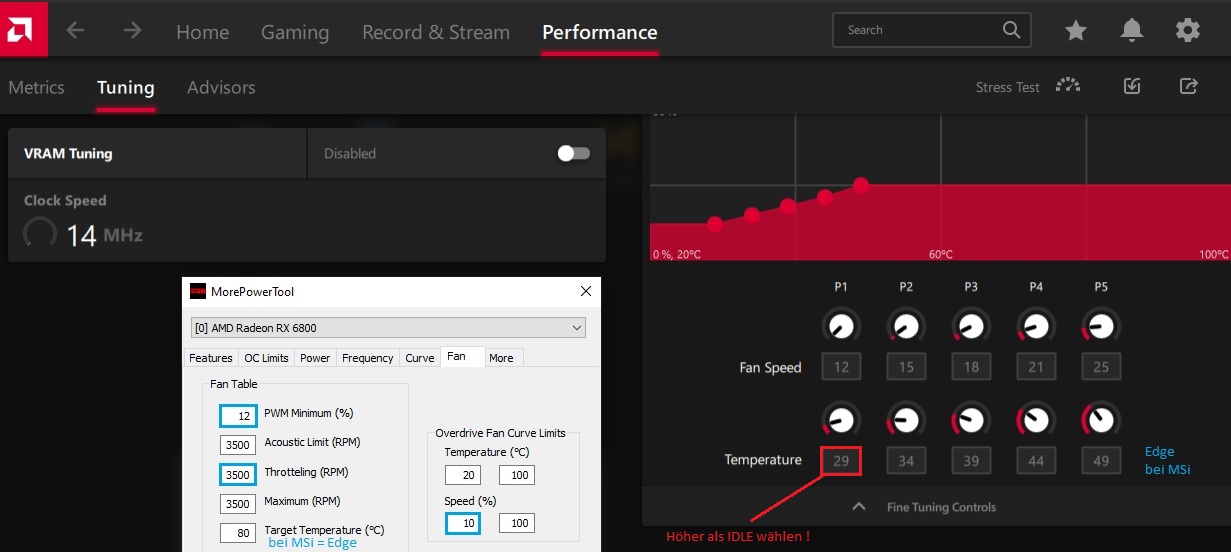This screenshot has height=552, width=1231.
Task: Click the P3 Temperature value 39
Action: click(x=971, y=460)
